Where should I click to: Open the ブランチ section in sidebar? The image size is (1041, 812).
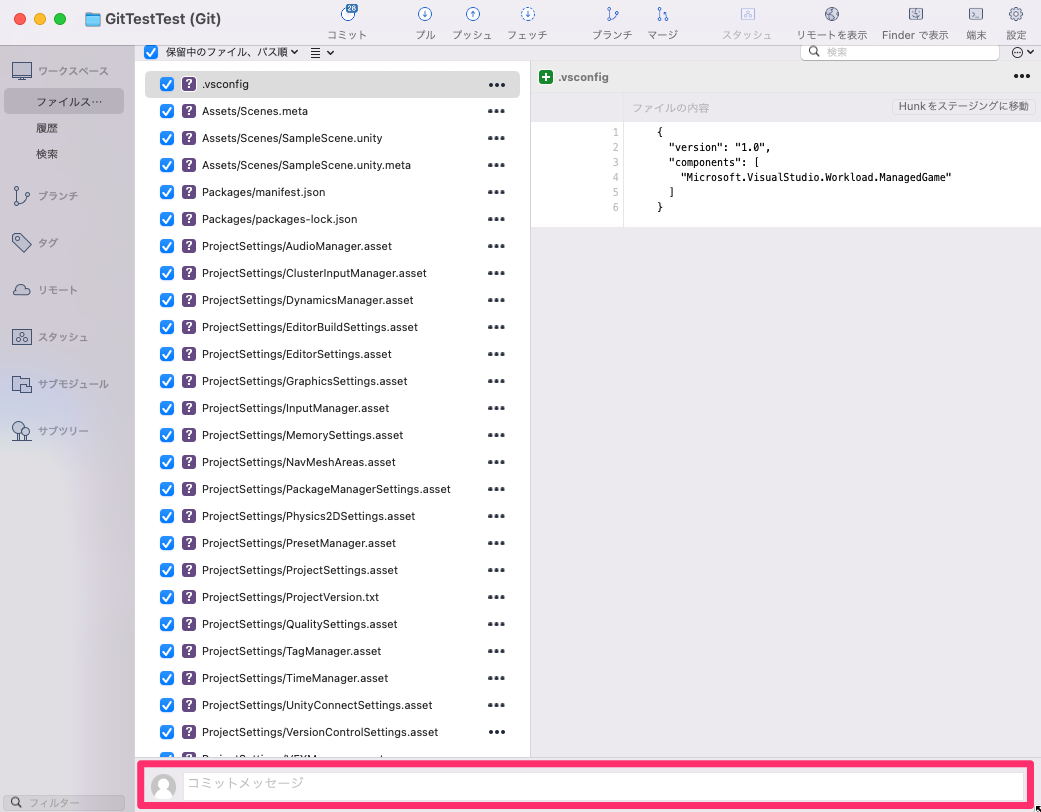pyautogui.click(x=45, y=196)
